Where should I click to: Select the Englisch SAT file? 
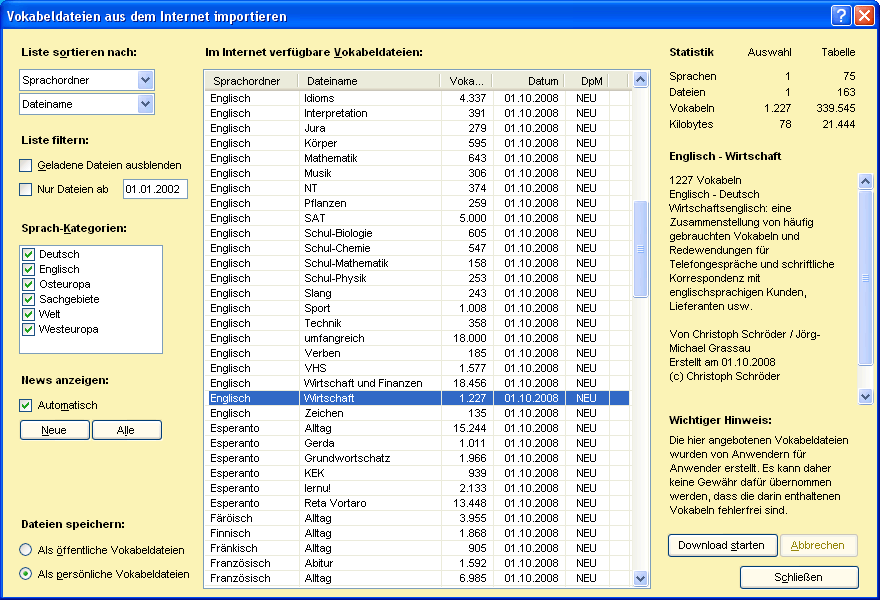(x=419, y=218)
